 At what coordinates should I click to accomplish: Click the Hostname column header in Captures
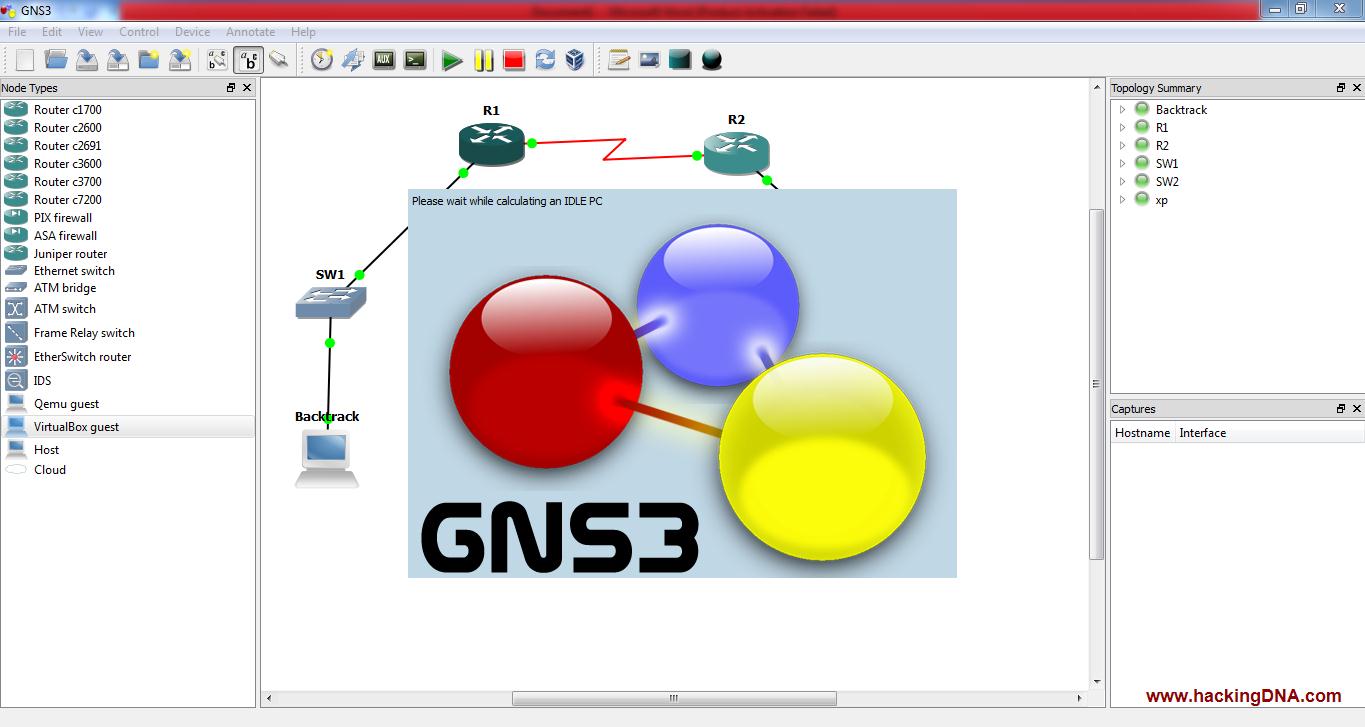1143,433
